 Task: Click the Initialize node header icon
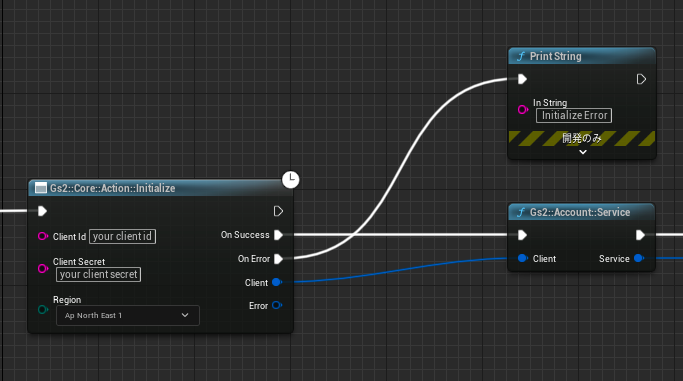click(x=41, y=188)
